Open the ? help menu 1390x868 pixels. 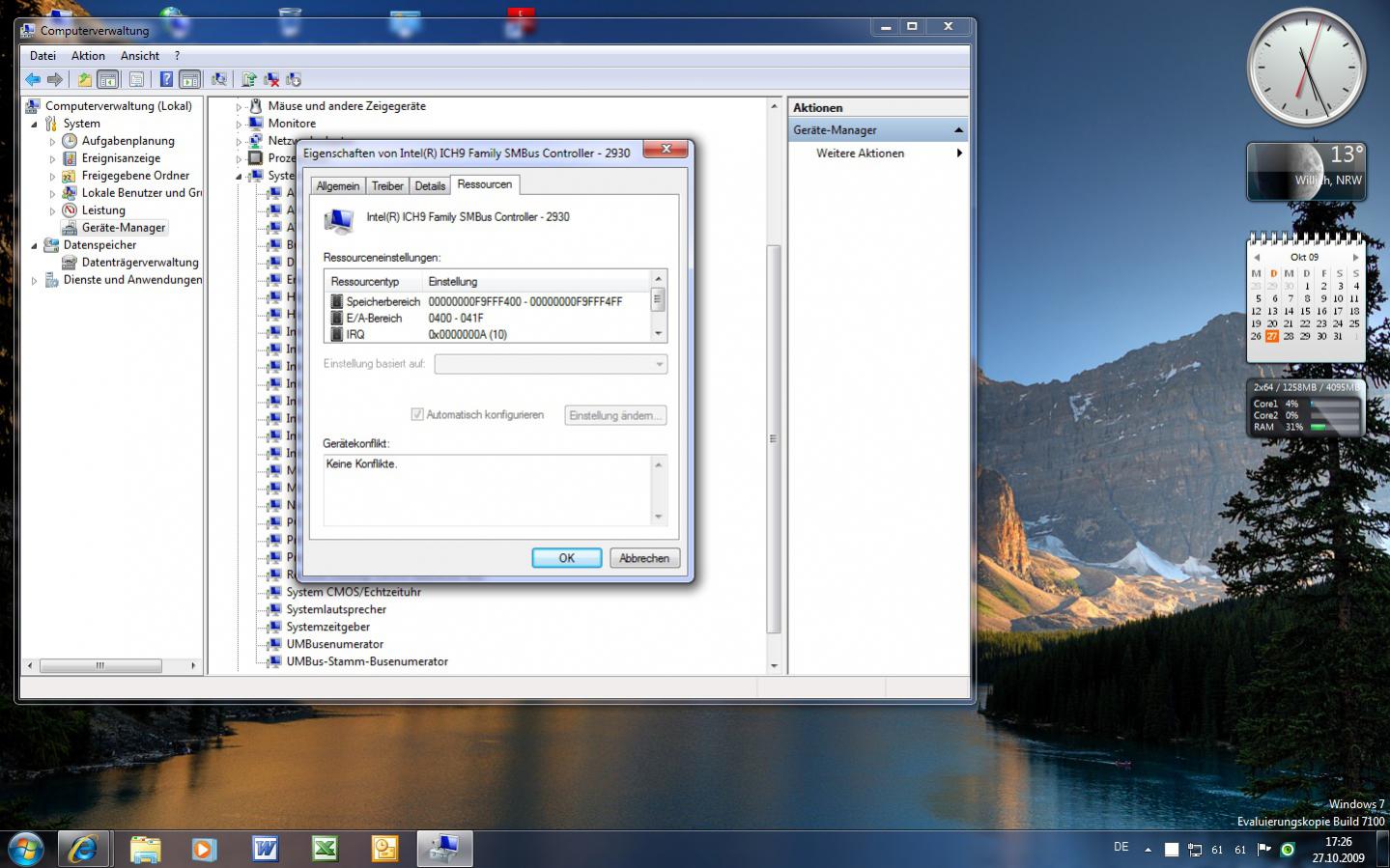tap(177, 56)
